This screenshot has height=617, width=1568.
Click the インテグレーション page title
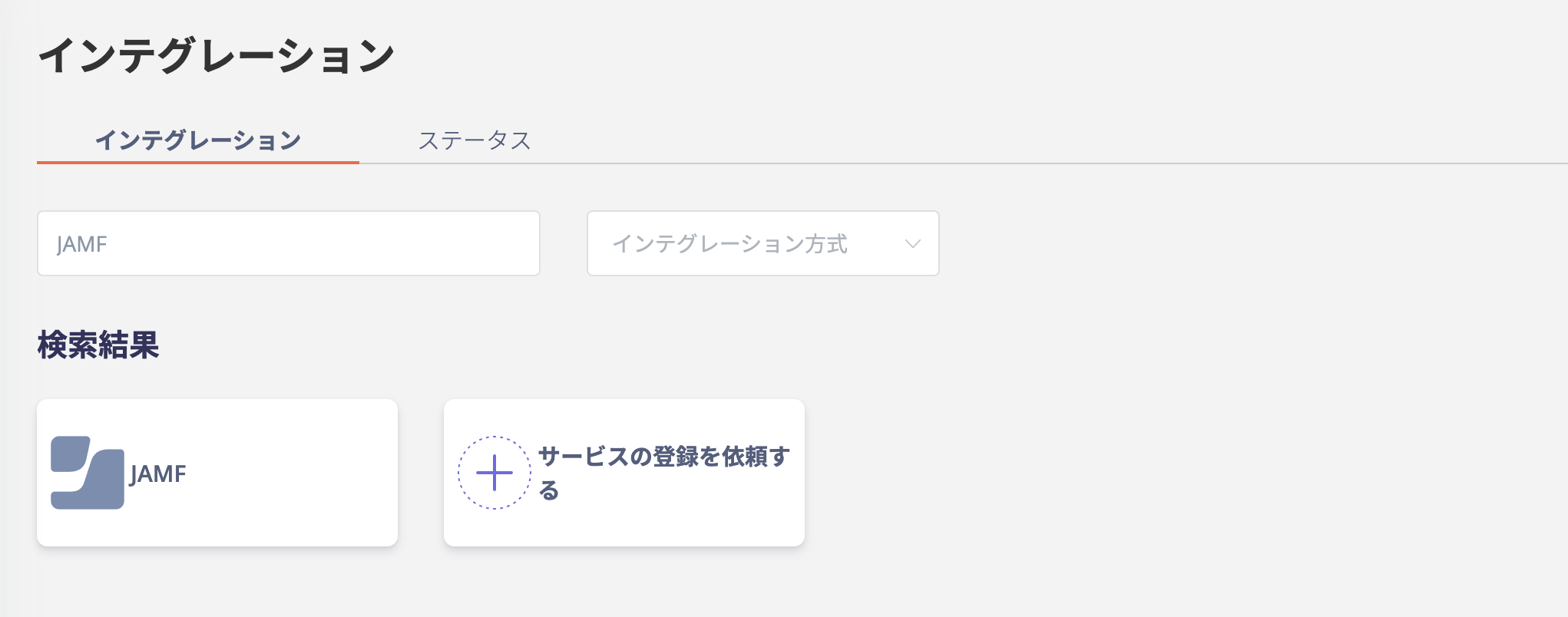217,56
